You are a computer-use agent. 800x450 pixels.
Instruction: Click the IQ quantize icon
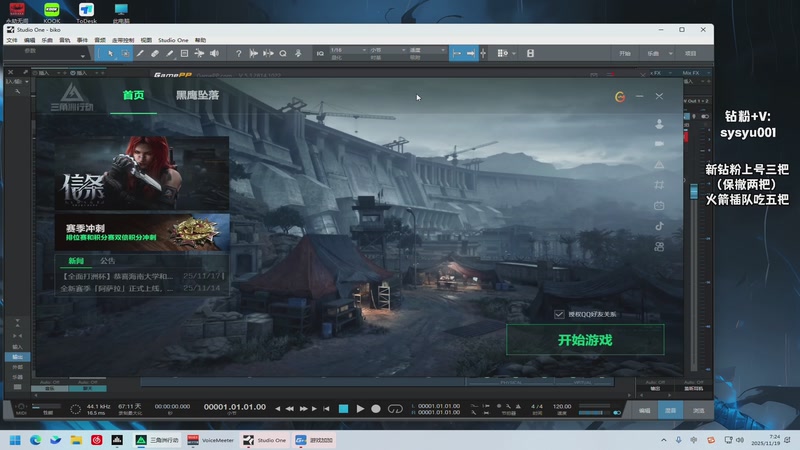point(320,53)
